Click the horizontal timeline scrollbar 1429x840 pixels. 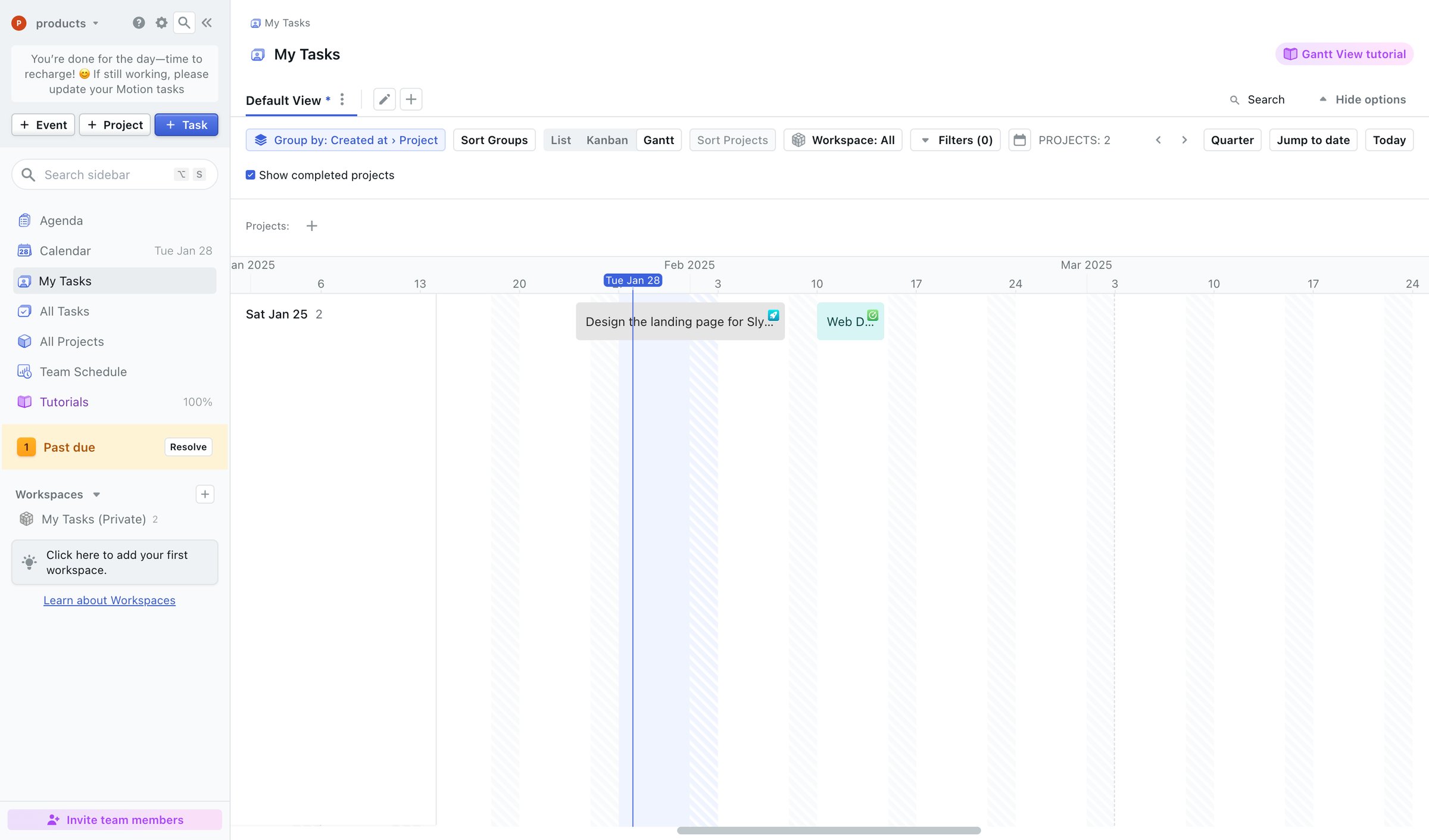tap(828, 830)
